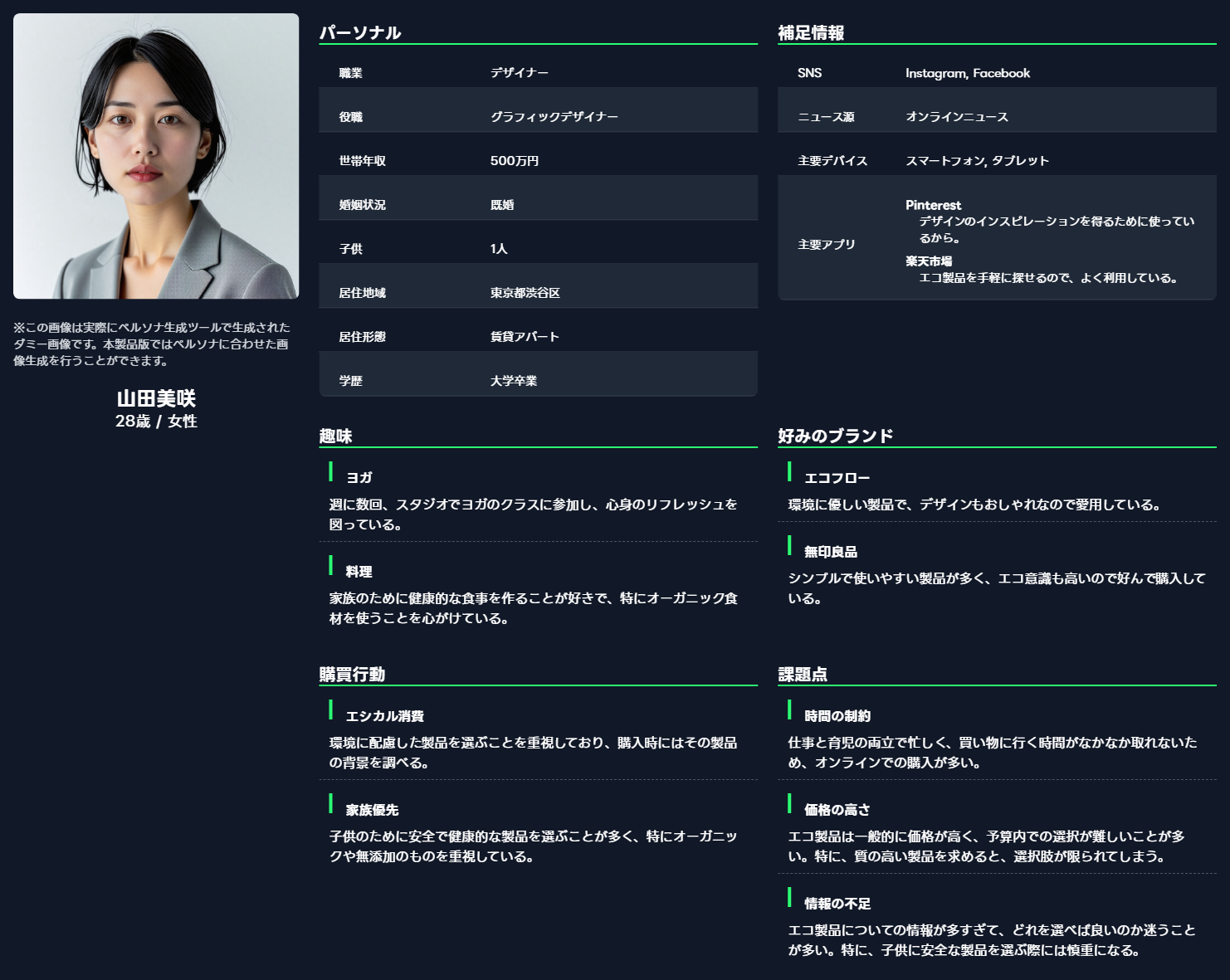Viewport: 1230px width, 980px height.
Task: Select the 居住地域 row 東京都渋谷区
Action: (x=538, y=293)
